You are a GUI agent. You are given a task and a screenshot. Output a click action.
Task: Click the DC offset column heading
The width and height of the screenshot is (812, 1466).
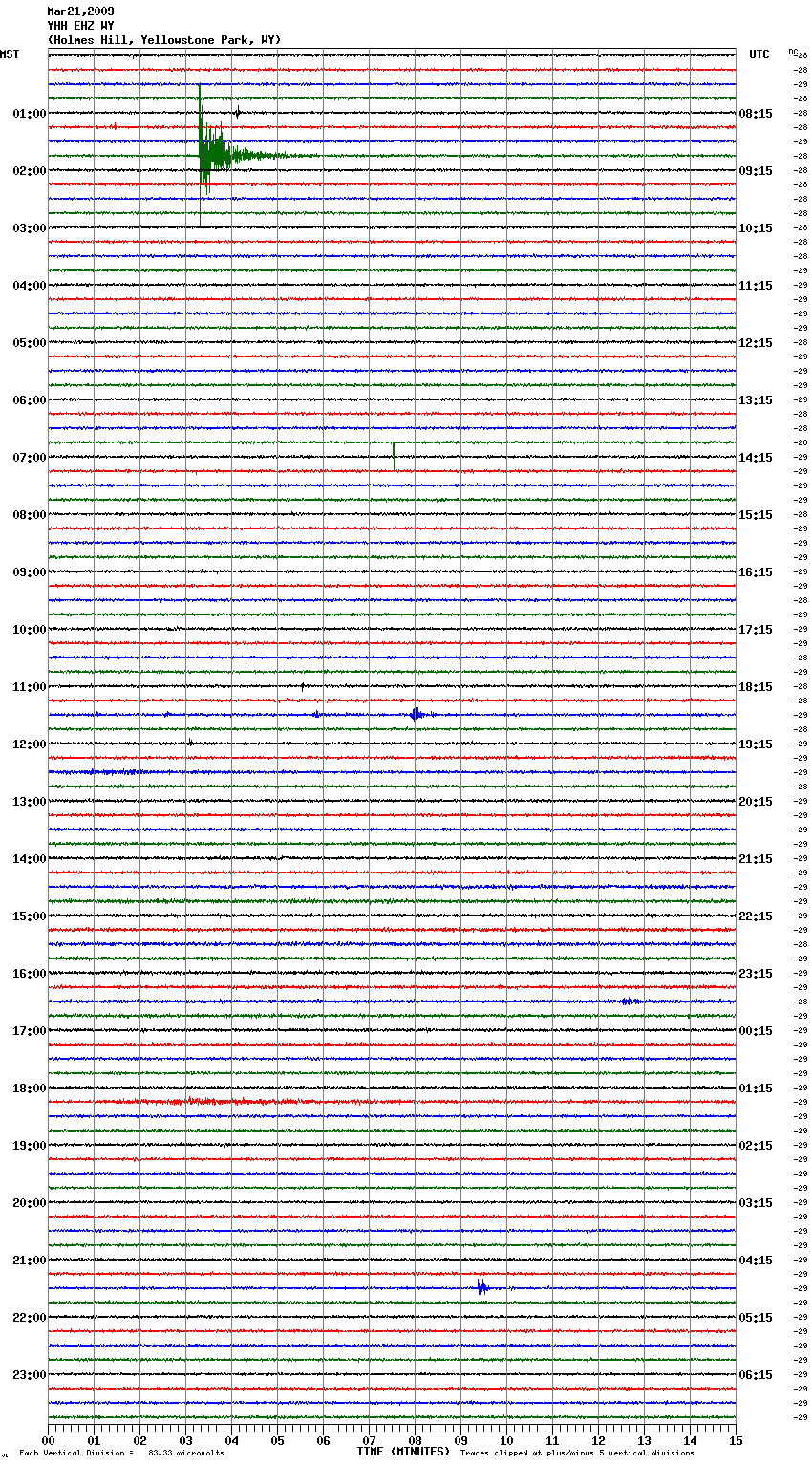click(793, 52)
